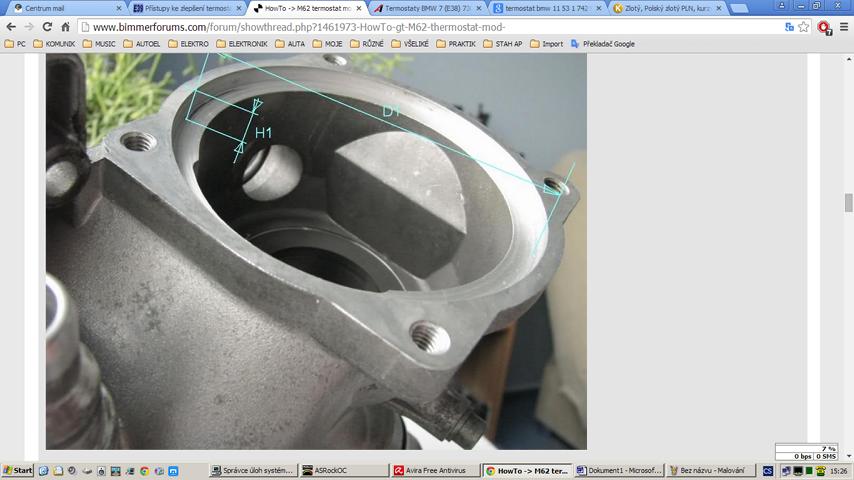Click the page vertical scrollbar thumb

pos(849,203)
